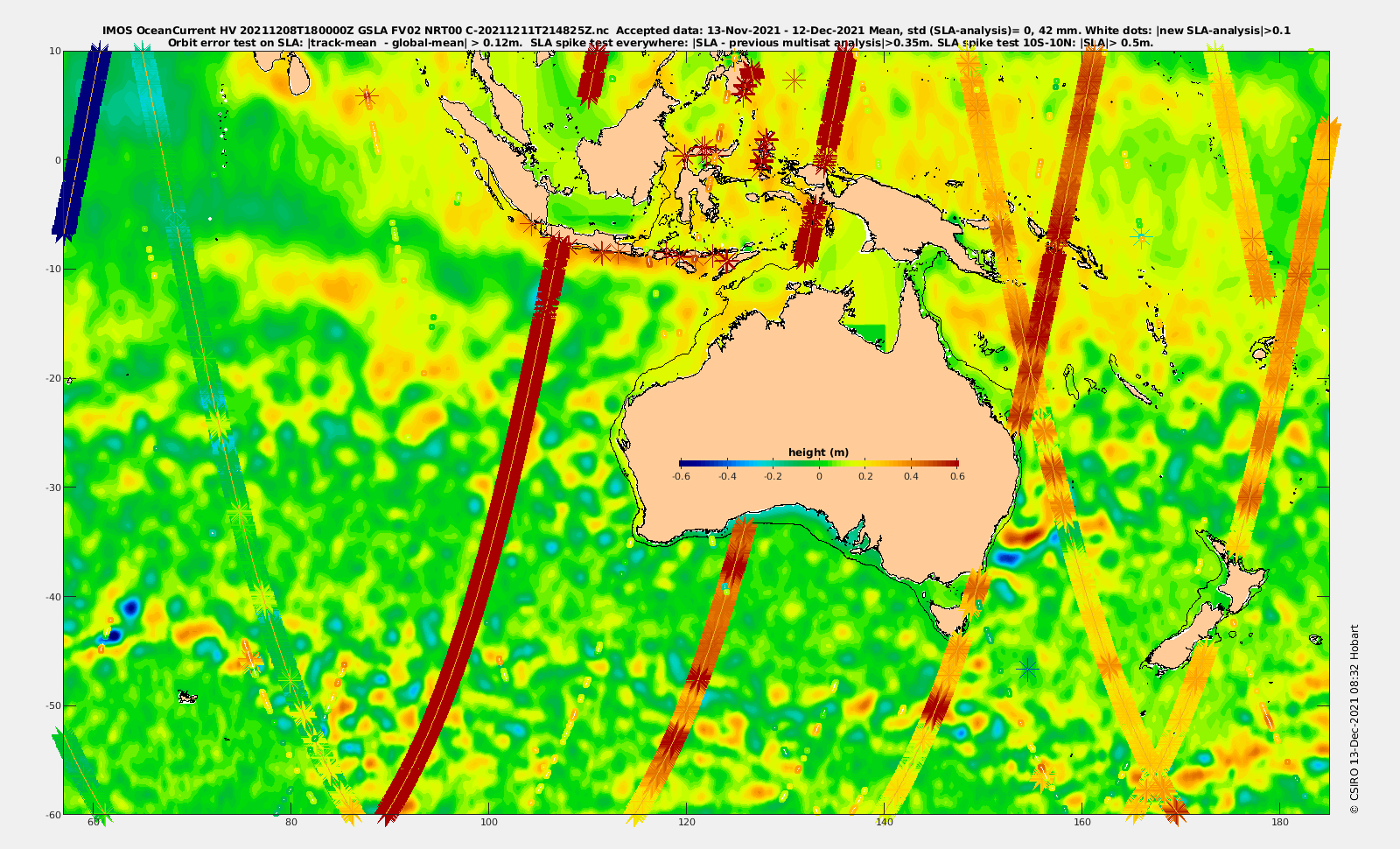Click latitude axis tick label "-50"
Image resolution: width=1400 pixels, height=849 pixels.
coord(54,705)
